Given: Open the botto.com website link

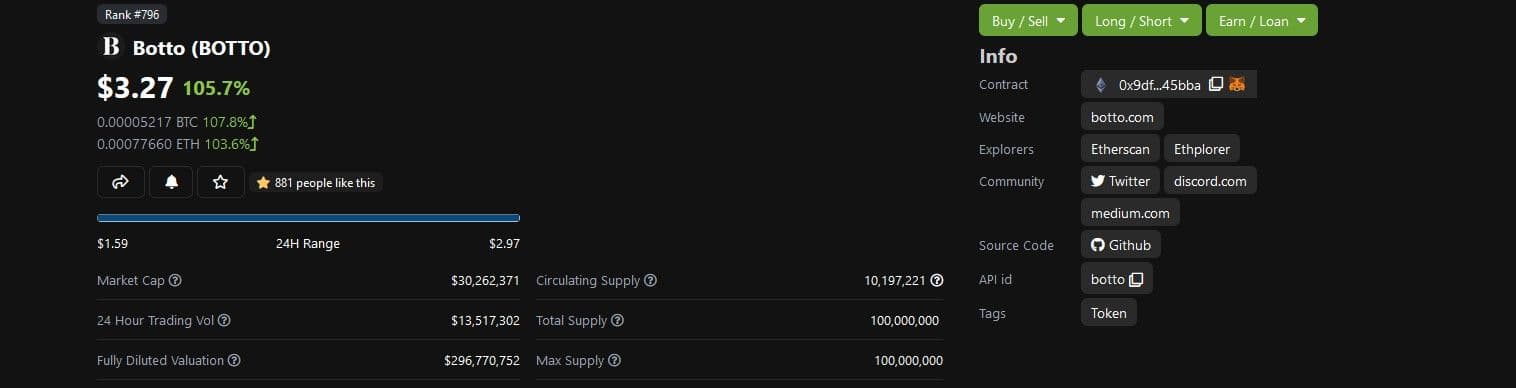Looking at the screenshot, I should (x=1122, y=117).
